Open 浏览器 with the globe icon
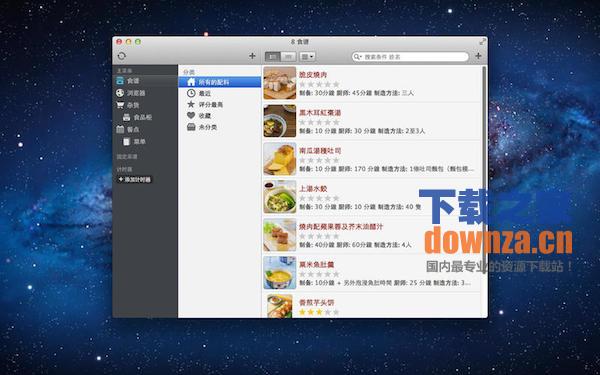 [x=145, y=93]
